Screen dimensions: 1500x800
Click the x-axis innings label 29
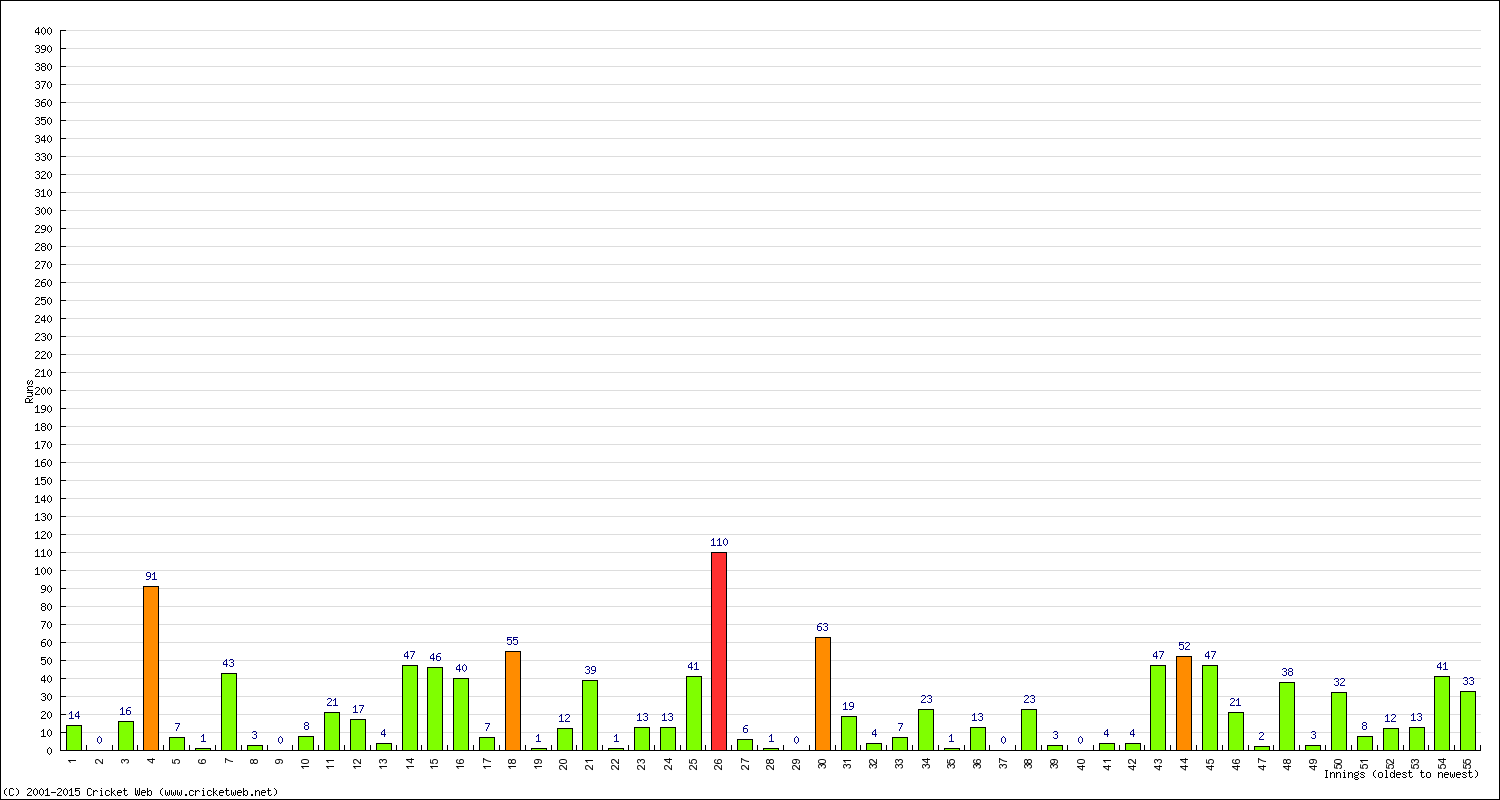(x=796, y=762)
